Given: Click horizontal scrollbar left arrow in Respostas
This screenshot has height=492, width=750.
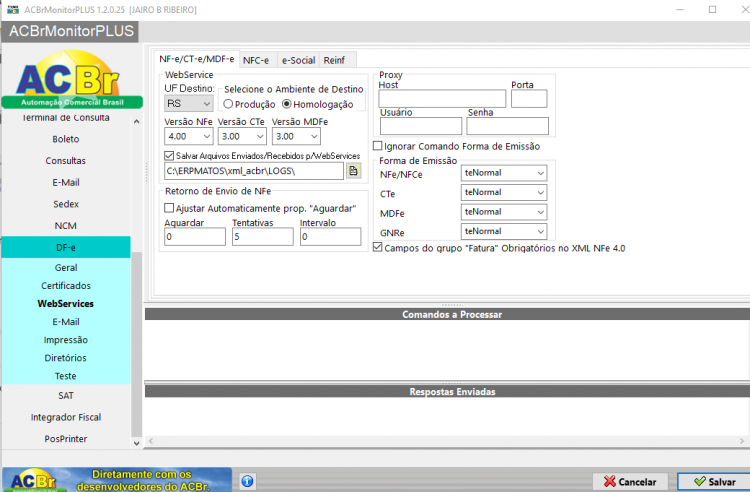Looking at the screenshot, I should pyautogui.click(x=151, y=441).
